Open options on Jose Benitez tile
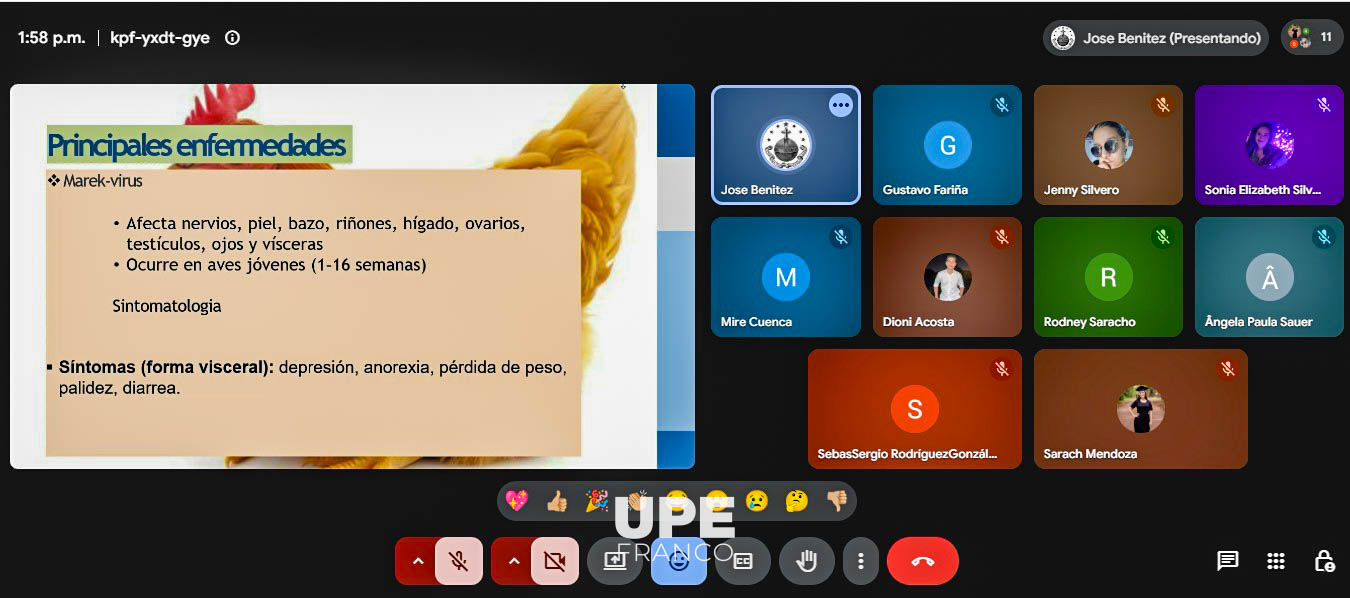Screen dimensions: 1350x598 coord(841,104)
